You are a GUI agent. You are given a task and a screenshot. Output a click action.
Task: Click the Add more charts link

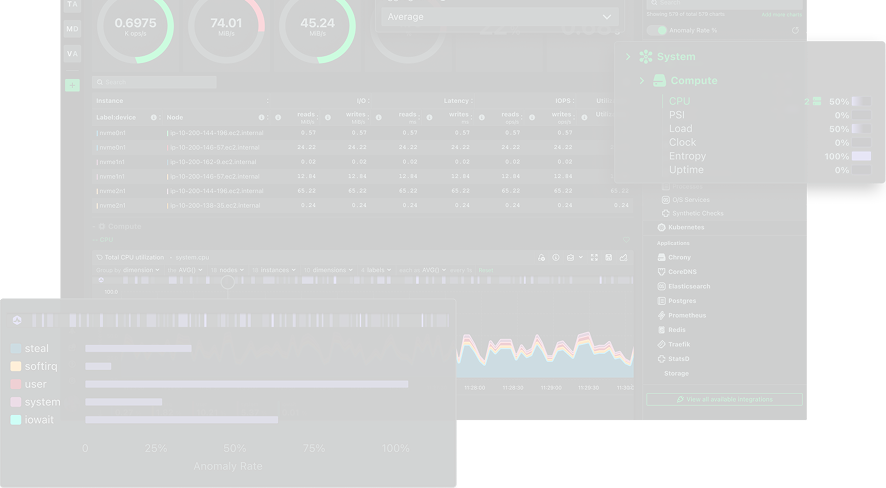click(781, 15)
